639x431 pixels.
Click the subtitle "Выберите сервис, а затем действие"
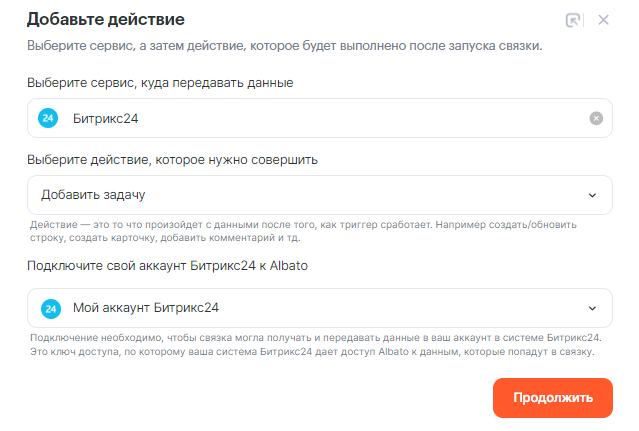point(284,47)
